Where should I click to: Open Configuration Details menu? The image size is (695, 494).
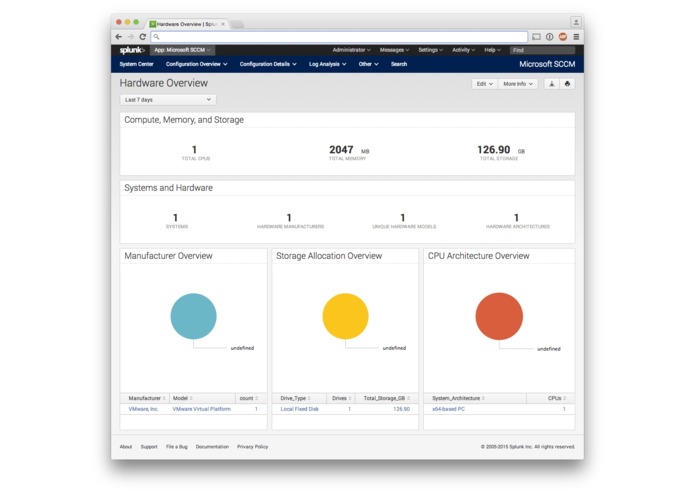[268, 64]
